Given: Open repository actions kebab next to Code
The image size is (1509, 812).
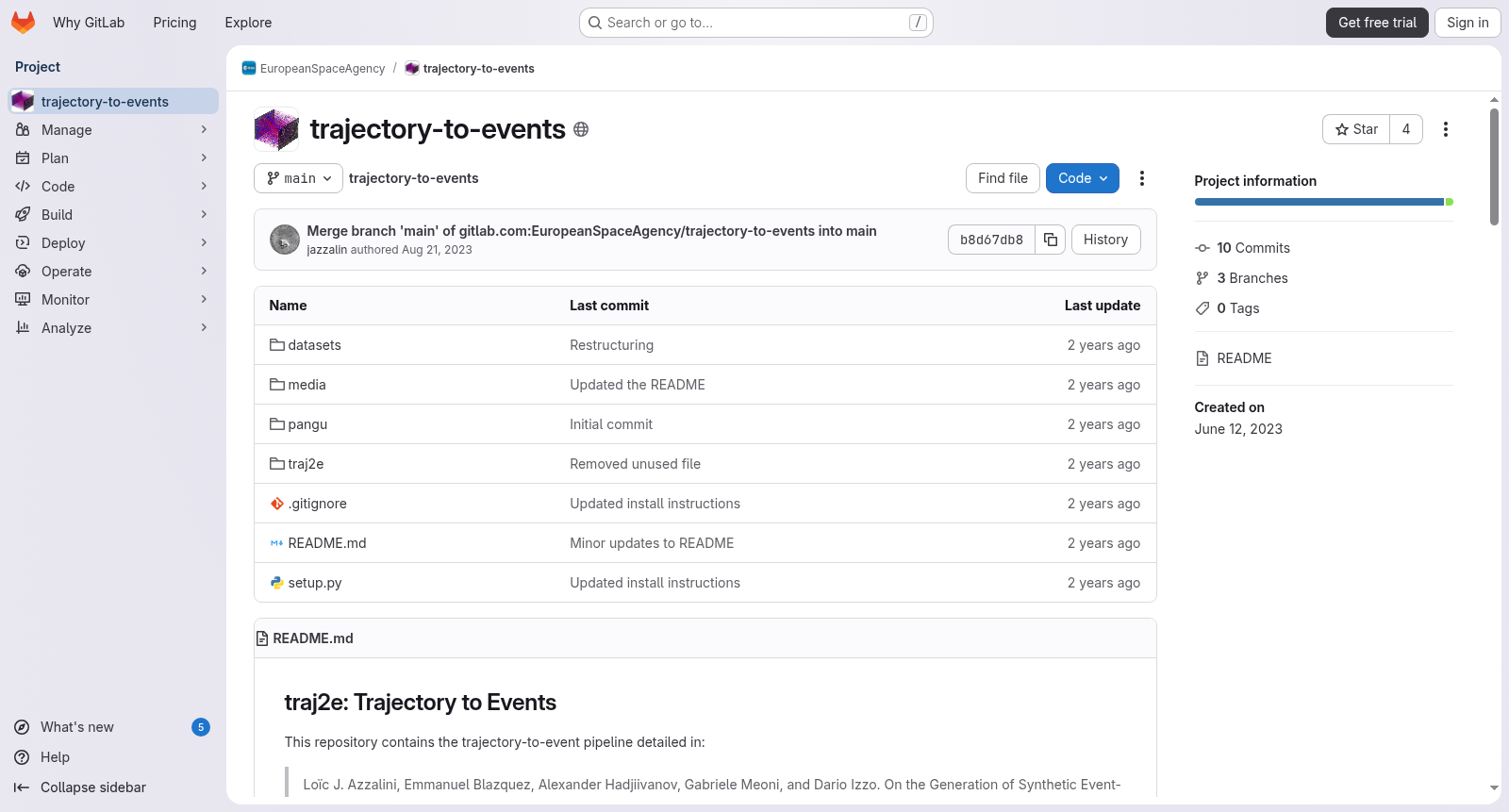Looking at the screenshot, I should coord(1142,178).
